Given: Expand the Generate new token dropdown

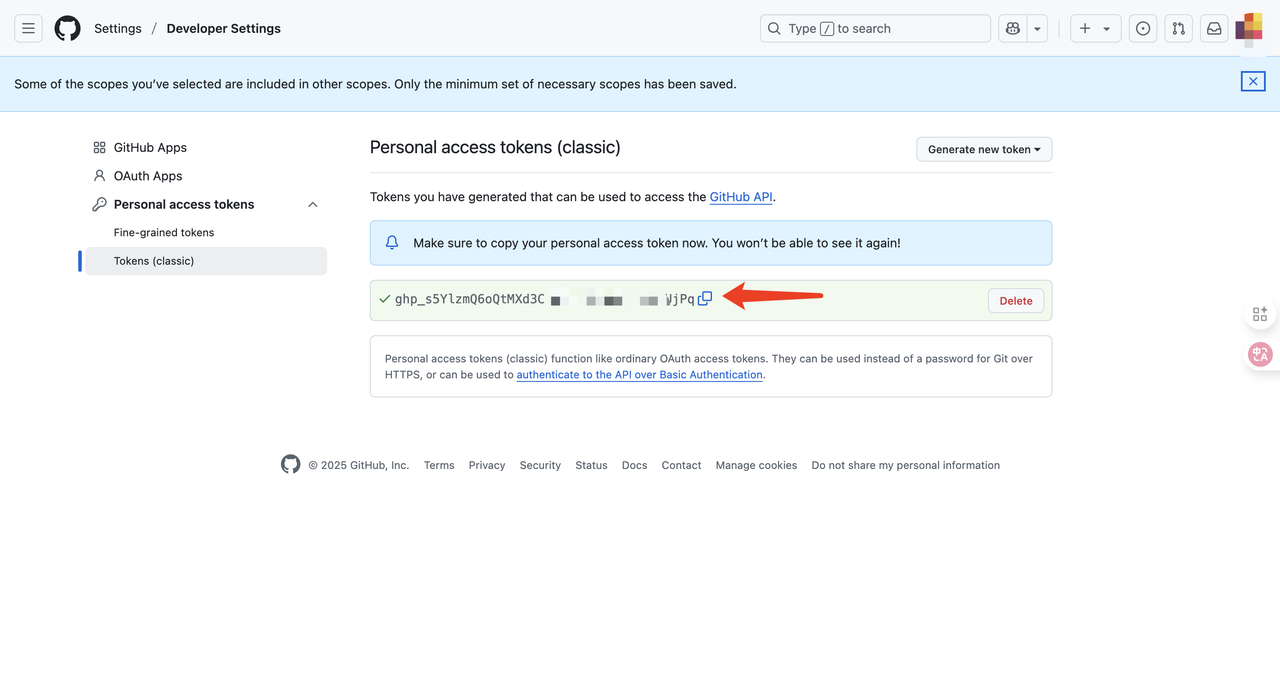Looking at the screenshot, I should tap(984, 149).
